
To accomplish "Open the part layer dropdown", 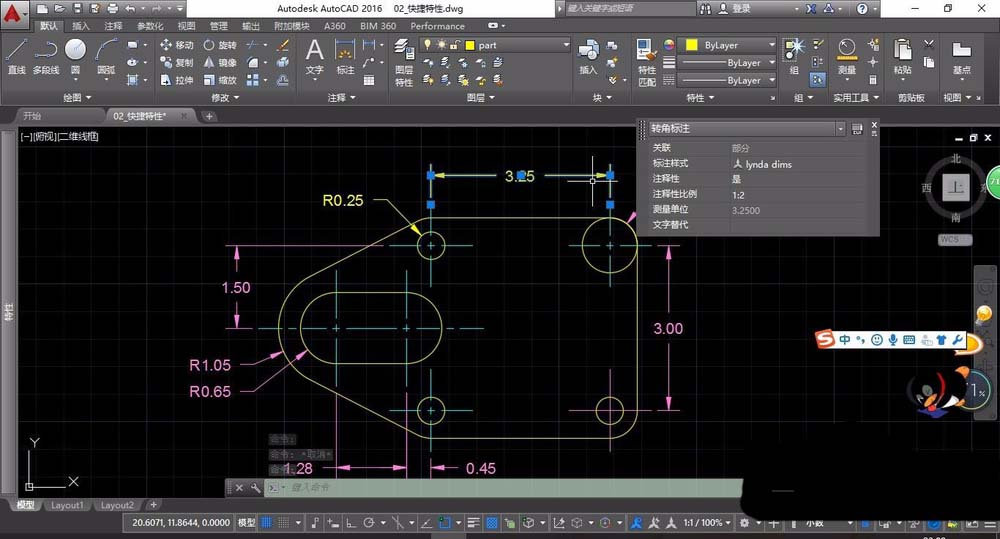I will coord(565,45).
